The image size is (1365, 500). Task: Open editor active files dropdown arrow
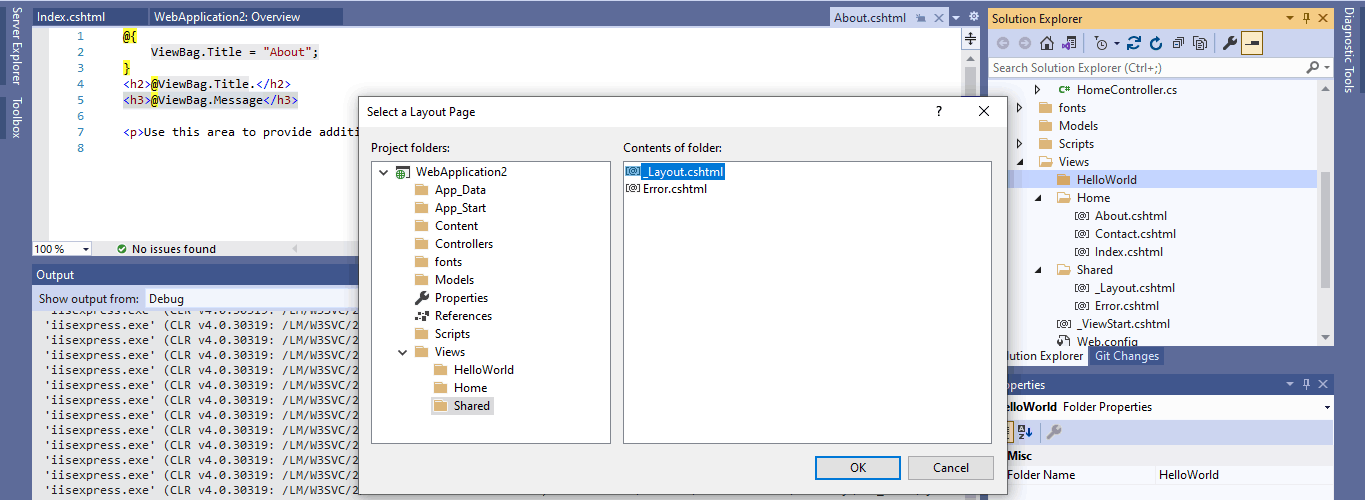tap(956, 17)
